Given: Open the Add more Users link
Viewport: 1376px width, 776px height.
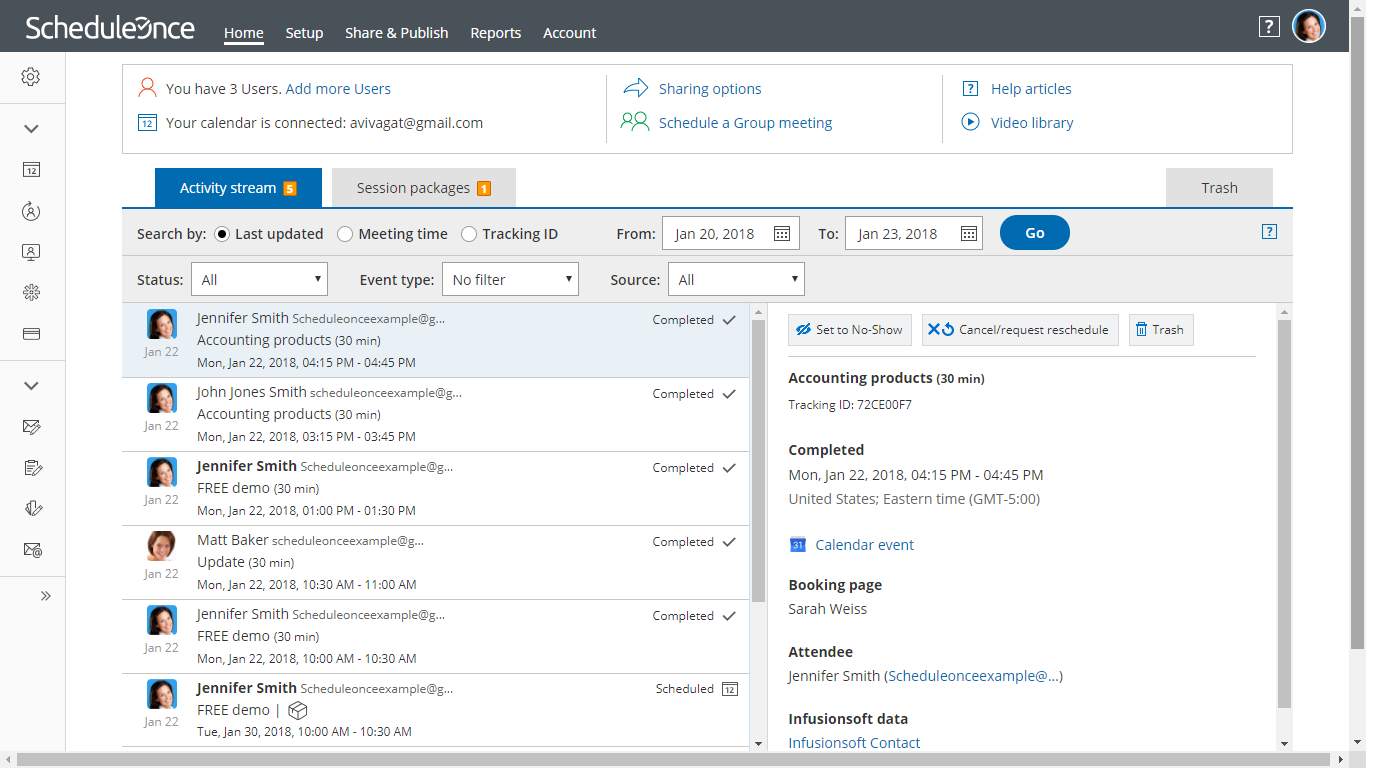Looking at the screenshot, I should click(338, 89).
